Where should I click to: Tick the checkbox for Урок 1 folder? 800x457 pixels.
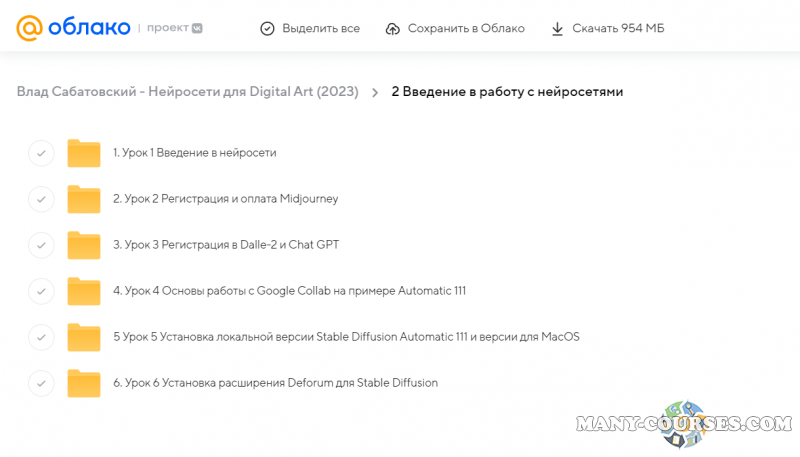(41, 153)
